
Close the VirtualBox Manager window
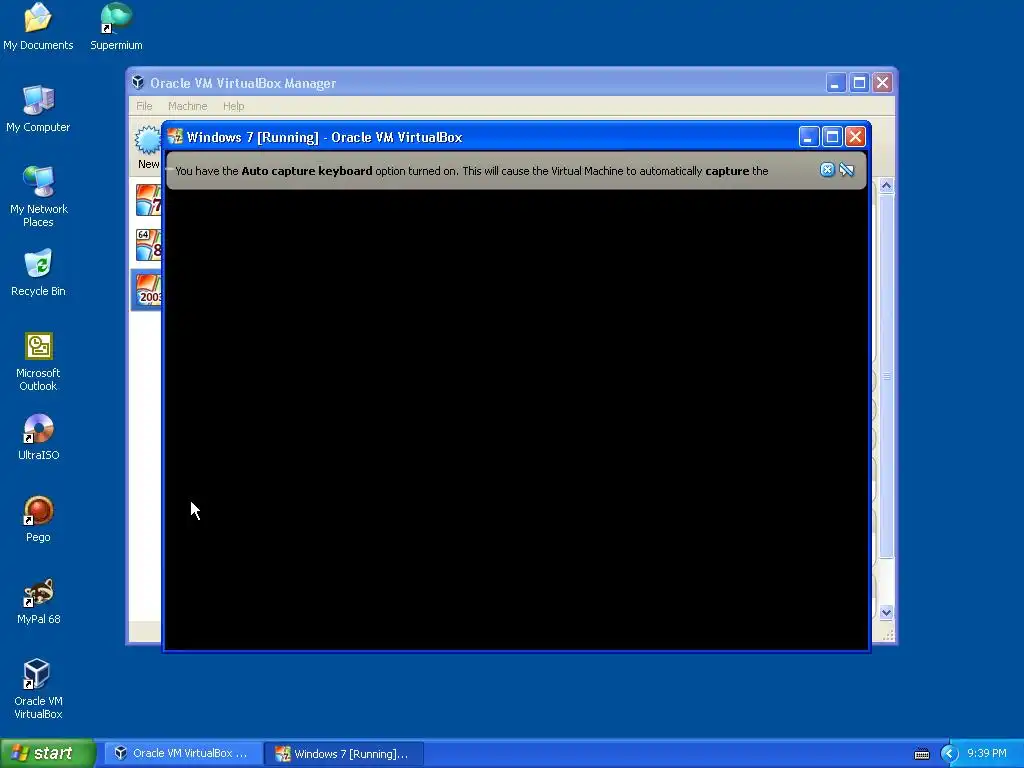[883, 82]
